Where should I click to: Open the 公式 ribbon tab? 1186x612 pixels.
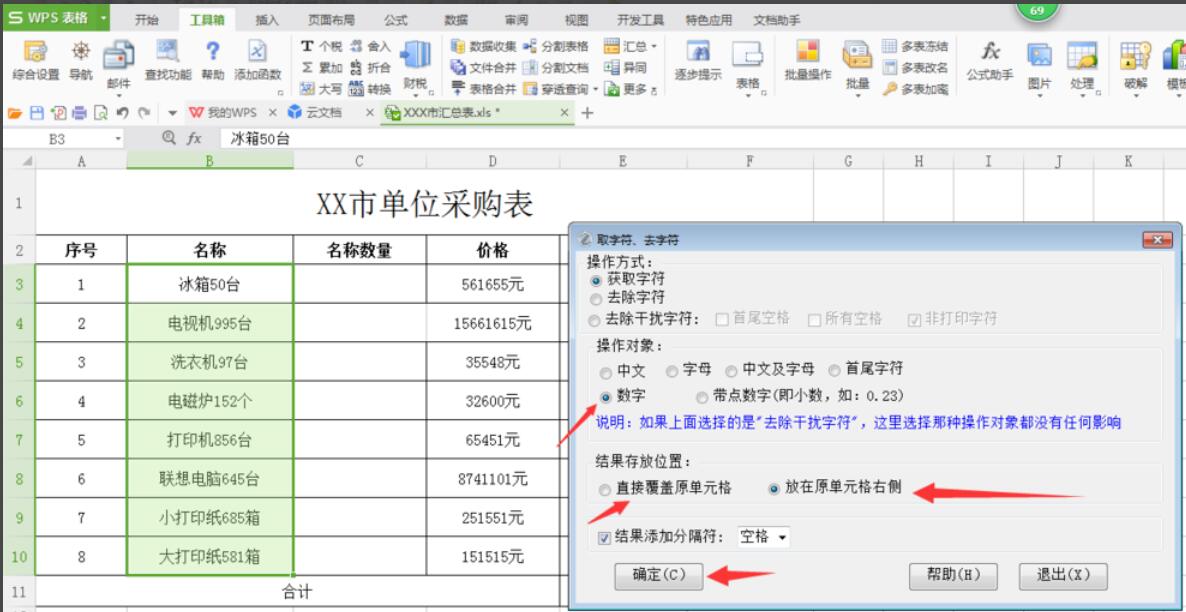396,20
